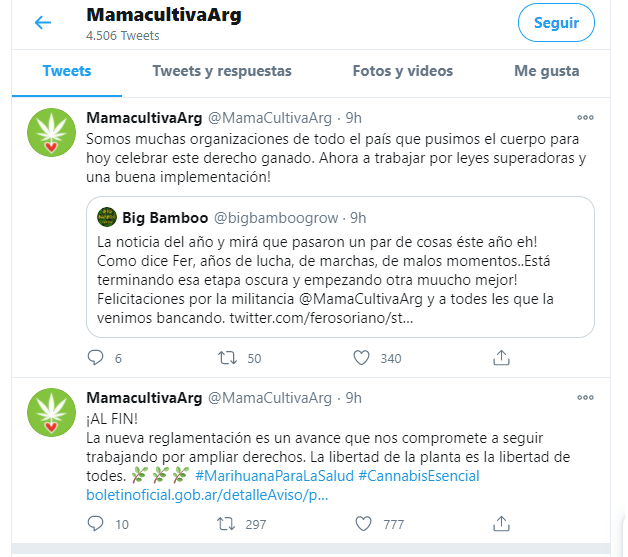Image resolution: width=628 pixels, height=557 pixels.
Task: Select the Tweets tab
Action: [67, 71]
